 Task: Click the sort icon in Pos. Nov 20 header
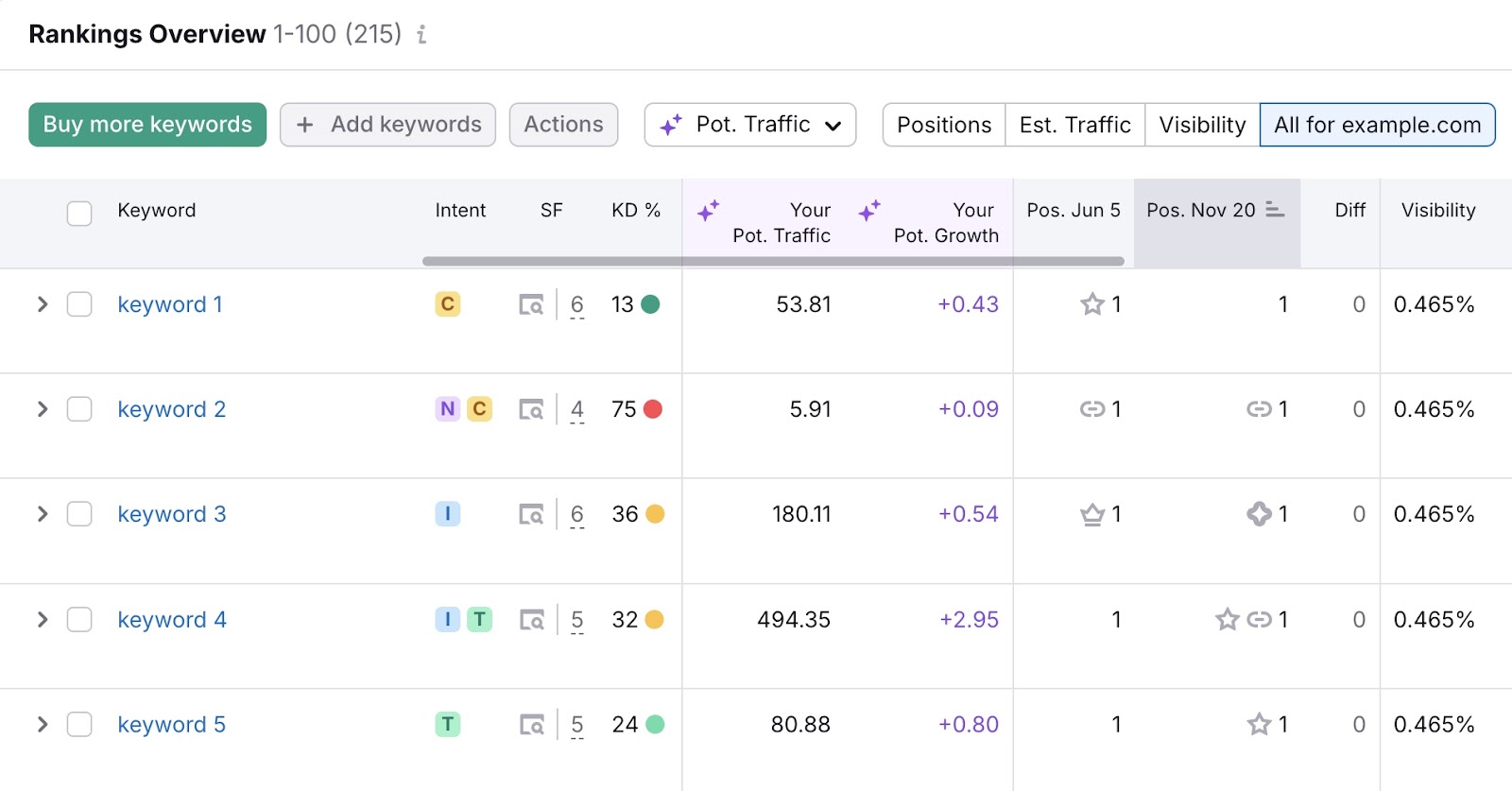pyautogui.click(x=1275, y=210)
